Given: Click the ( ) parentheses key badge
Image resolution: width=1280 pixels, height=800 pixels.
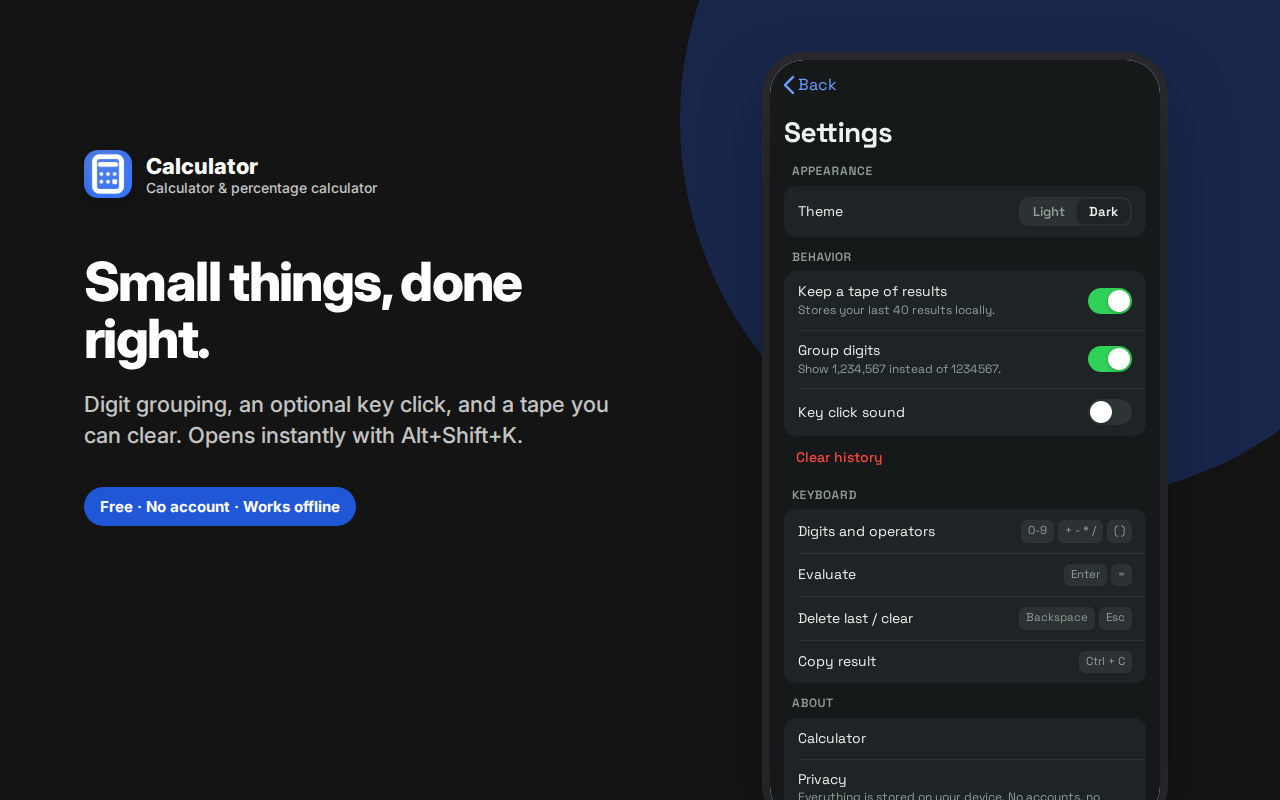Looking at the screenshot, I should (x=1119, y=531).
